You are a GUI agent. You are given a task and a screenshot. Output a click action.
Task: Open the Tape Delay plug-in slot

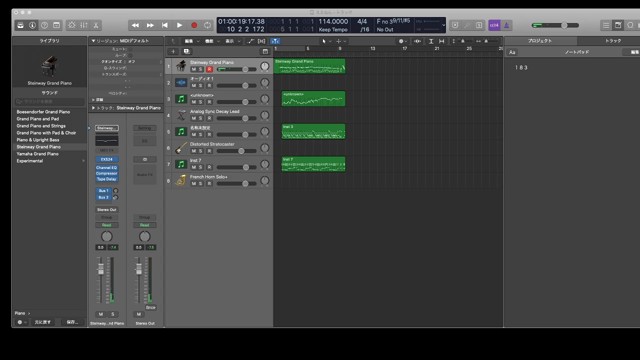tap(107, 179)
